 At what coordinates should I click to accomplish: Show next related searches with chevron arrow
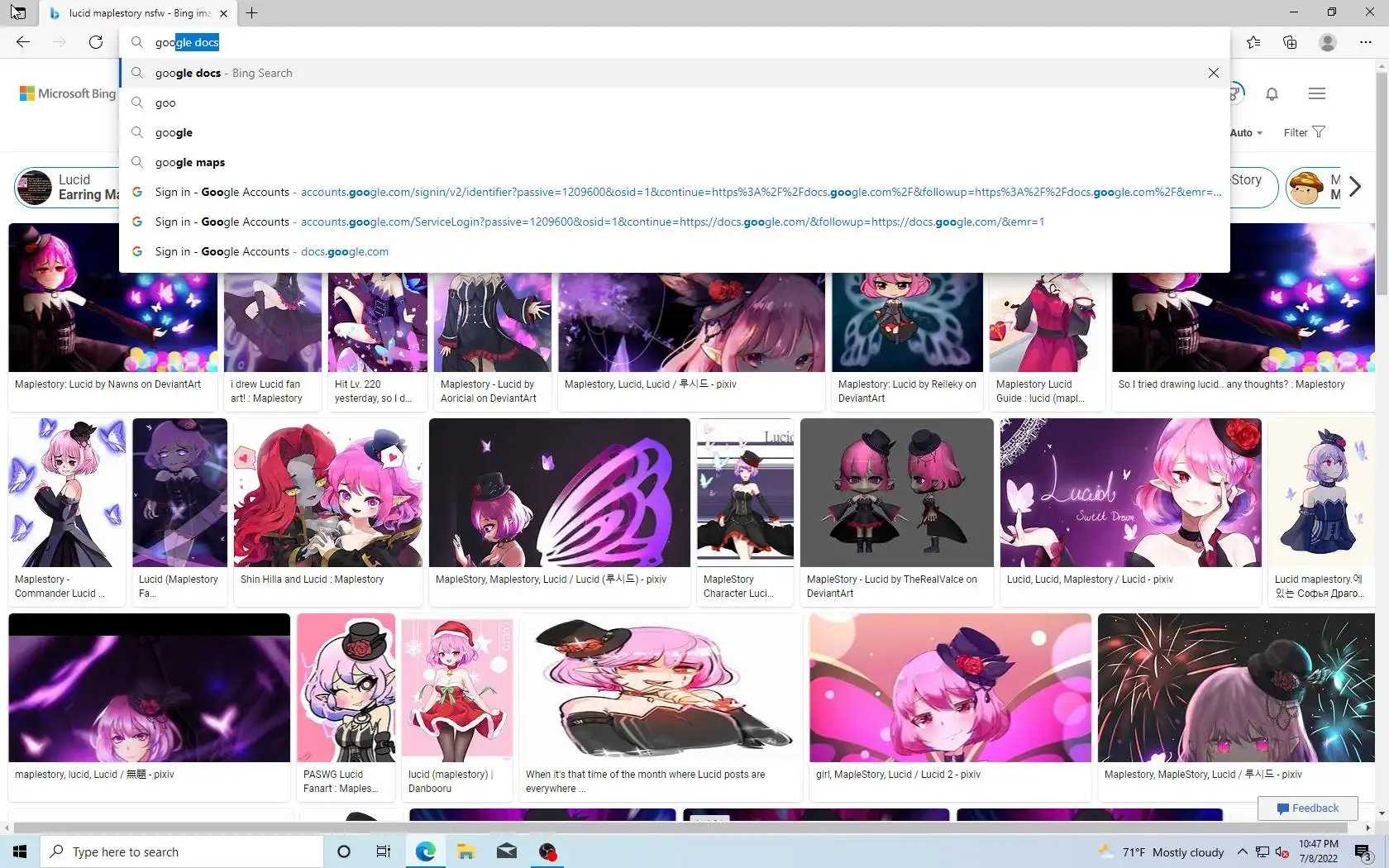[x=1354, y=187]
